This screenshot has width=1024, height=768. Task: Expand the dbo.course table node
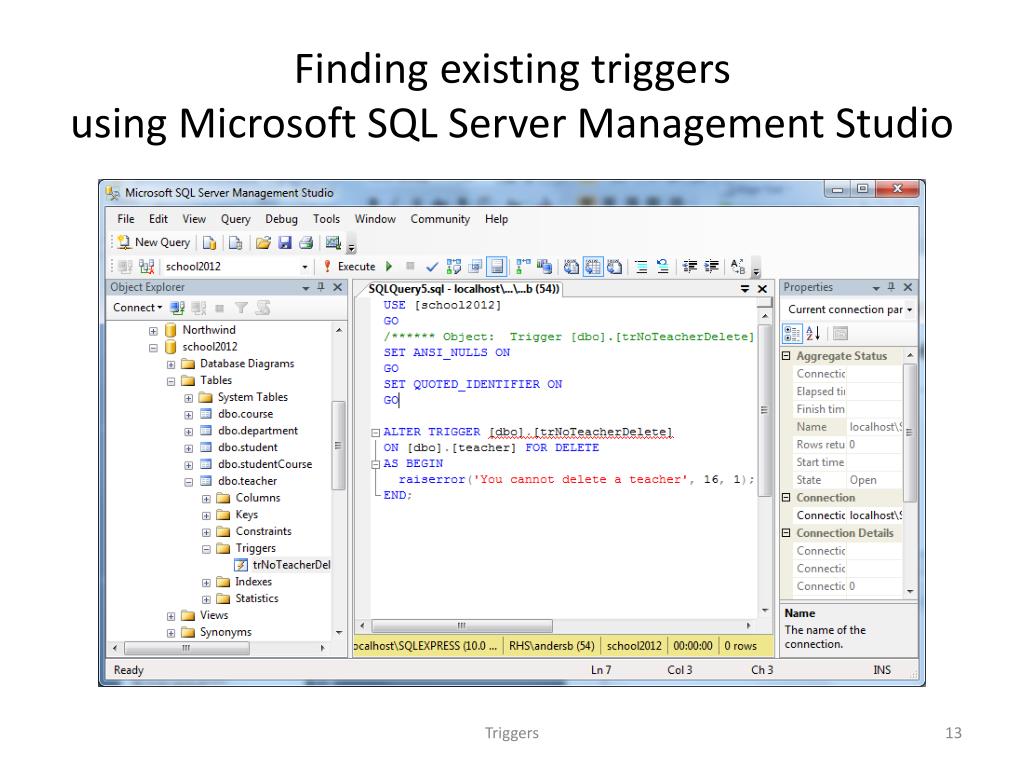188,415
